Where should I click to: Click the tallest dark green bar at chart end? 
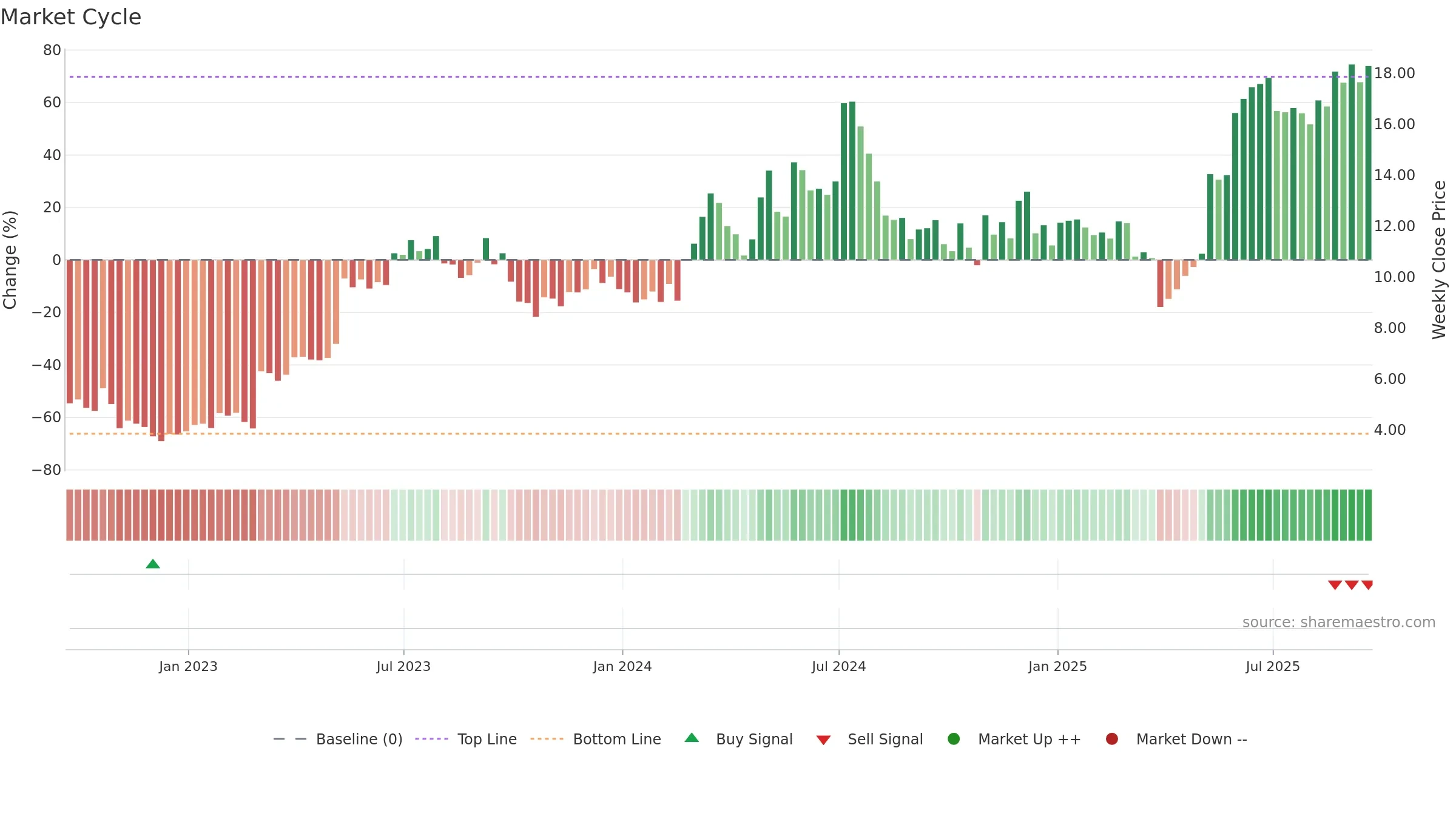coord(1352,162)
